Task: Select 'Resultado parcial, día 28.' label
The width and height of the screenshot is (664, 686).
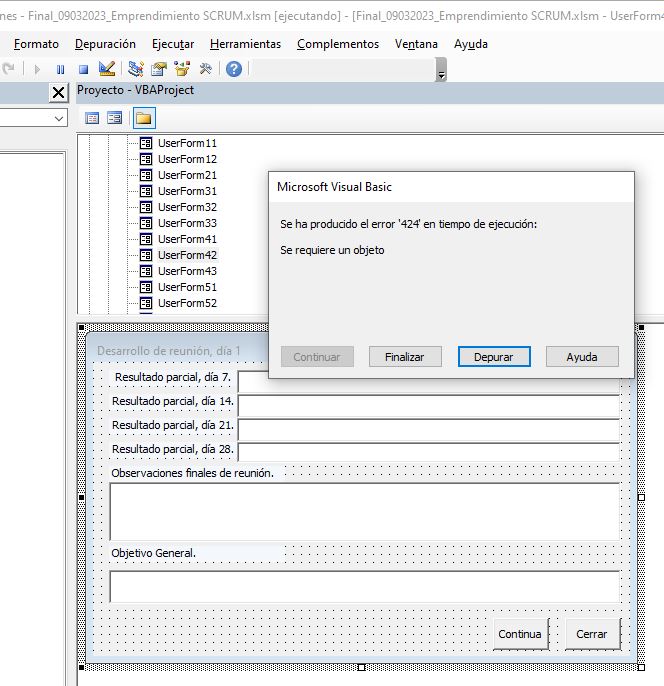Action: (173, 449)
